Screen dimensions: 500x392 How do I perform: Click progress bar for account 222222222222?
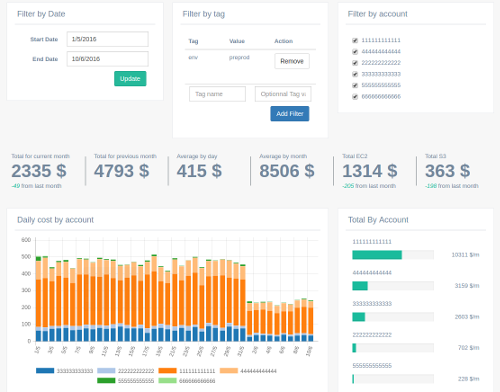(393, 348)
